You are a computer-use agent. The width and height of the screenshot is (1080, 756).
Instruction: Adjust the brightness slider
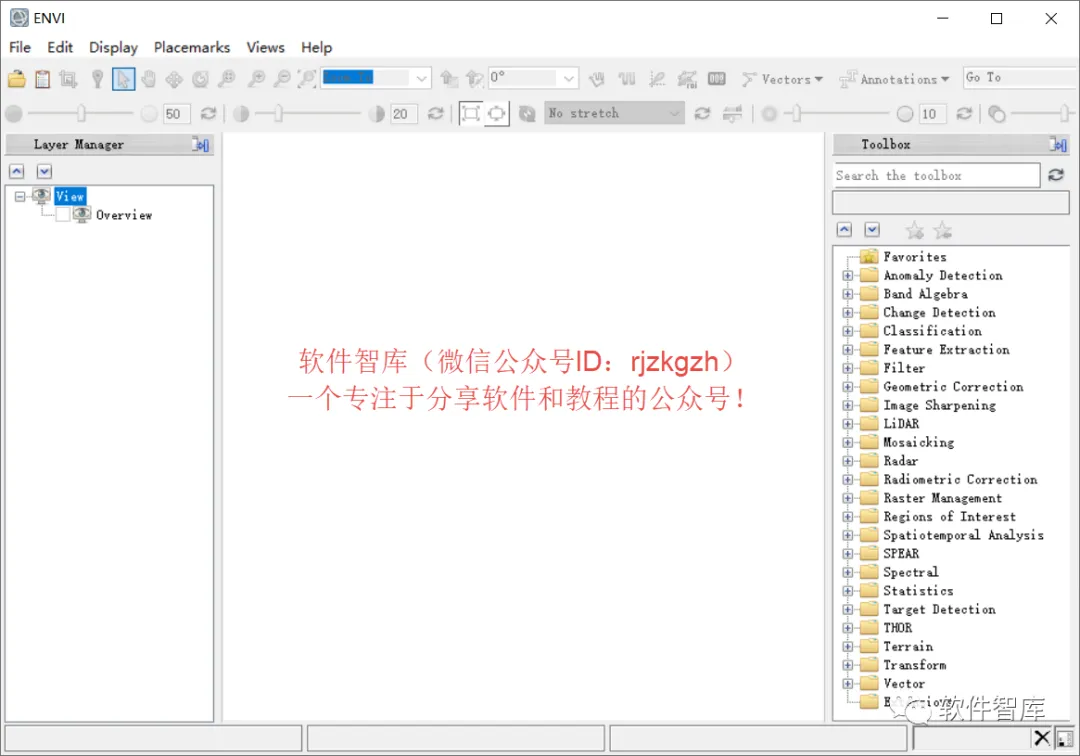pos(81,113)
